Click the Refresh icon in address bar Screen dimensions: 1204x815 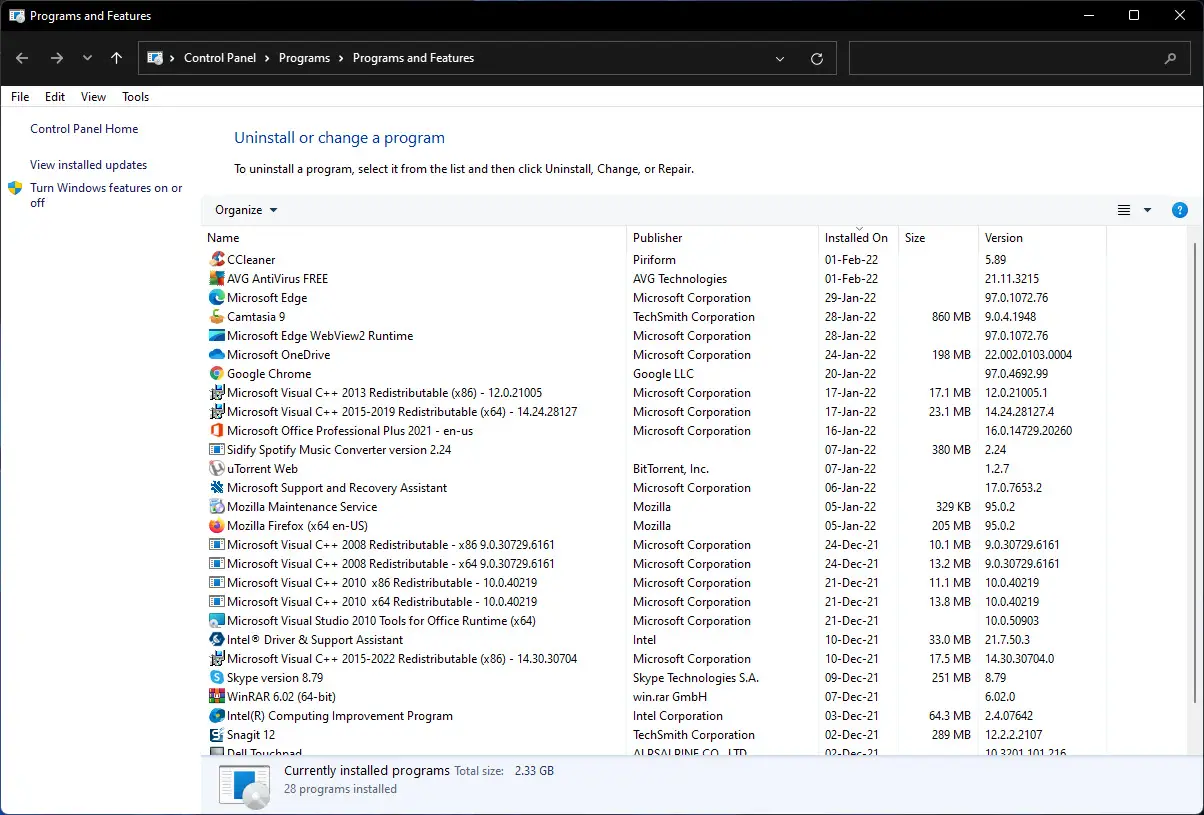pos(817,59)
